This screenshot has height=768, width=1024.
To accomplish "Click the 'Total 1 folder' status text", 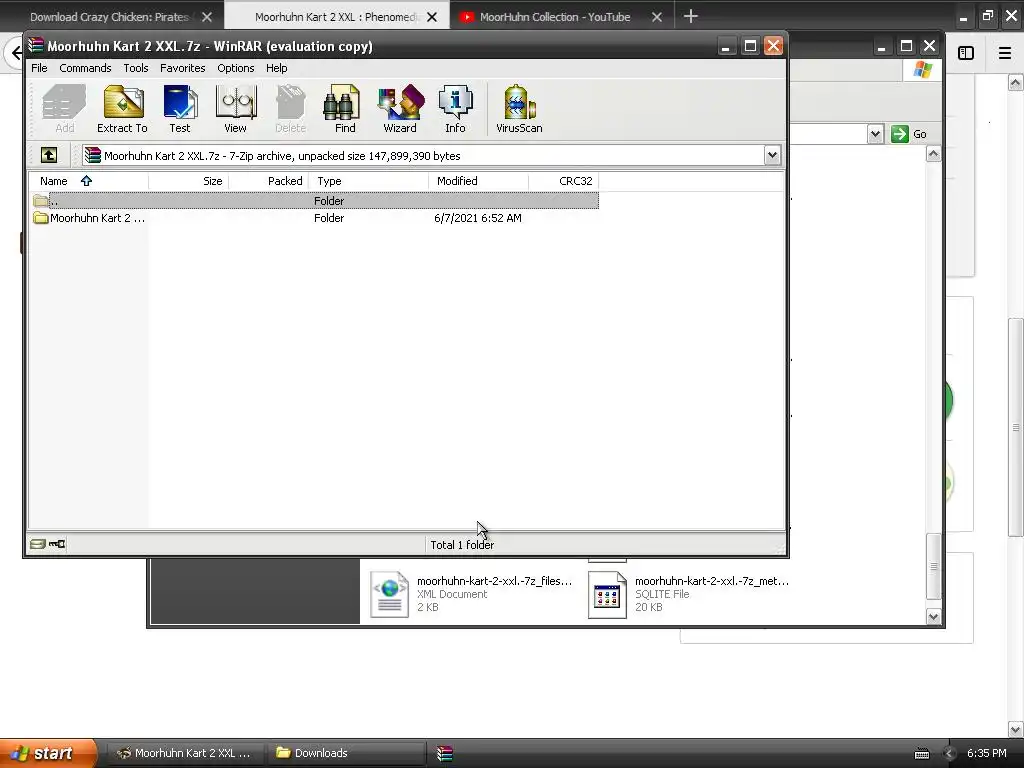I will point(462,545).
